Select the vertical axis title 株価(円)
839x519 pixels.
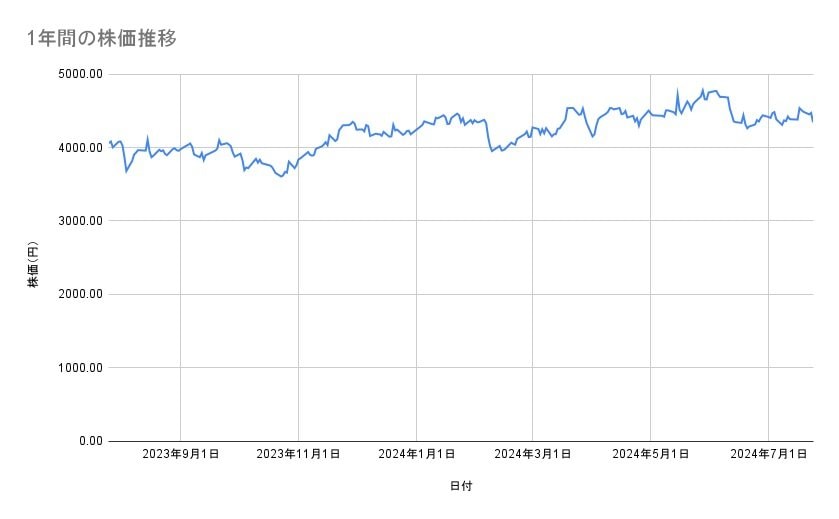33,266
